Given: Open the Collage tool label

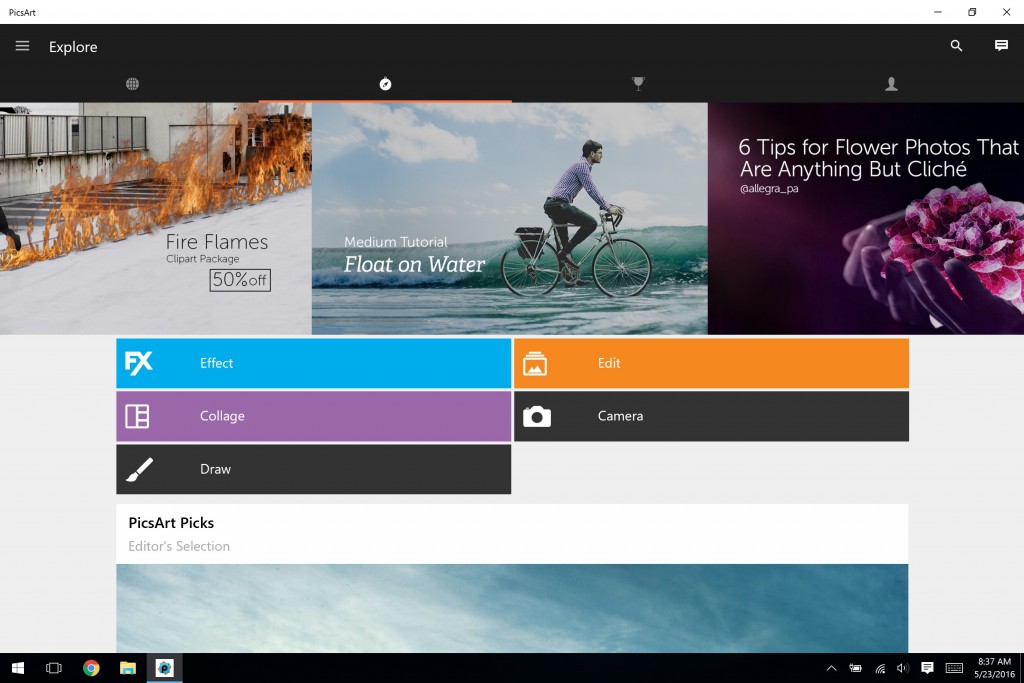Looking at the screenshot, I should pyautogui.click(x=222, y=416).
